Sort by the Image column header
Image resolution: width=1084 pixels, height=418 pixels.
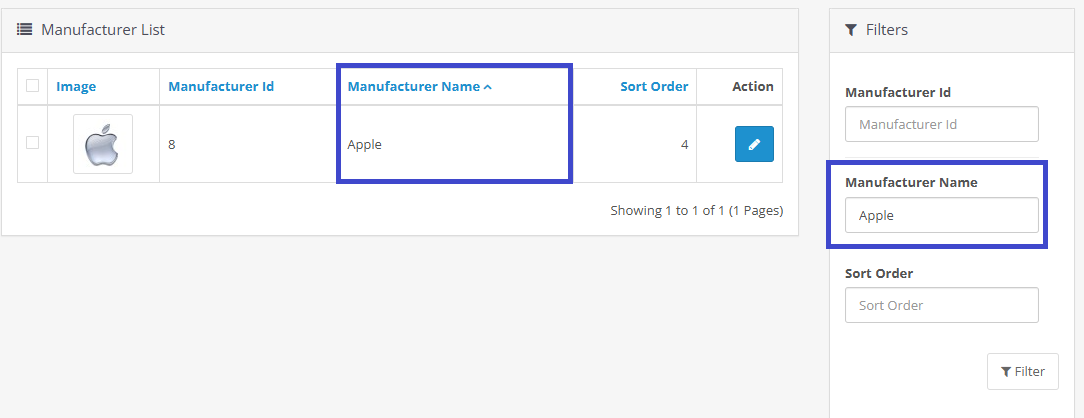(76, 87)
